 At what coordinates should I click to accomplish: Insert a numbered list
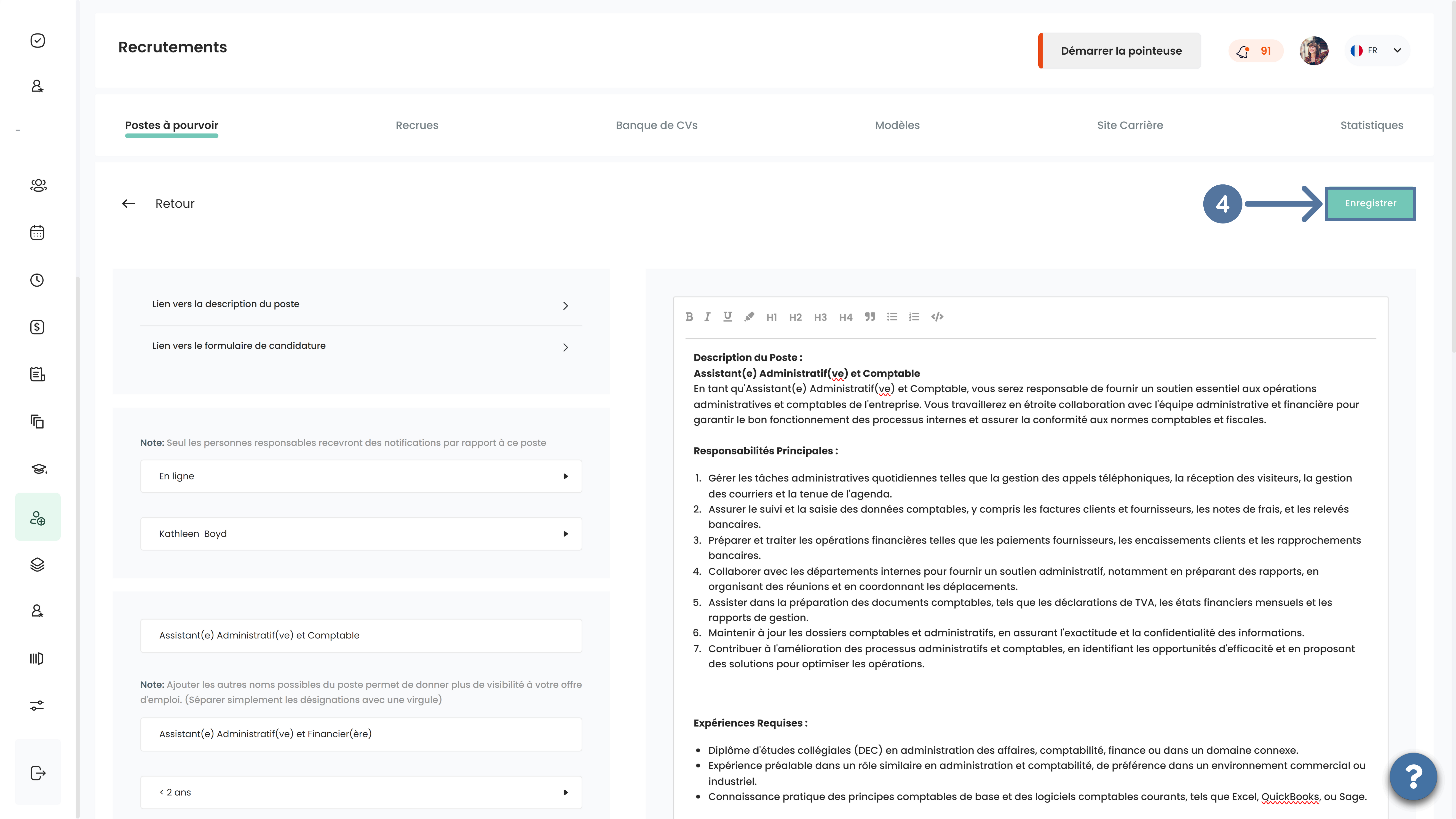(x=914, y=317)
